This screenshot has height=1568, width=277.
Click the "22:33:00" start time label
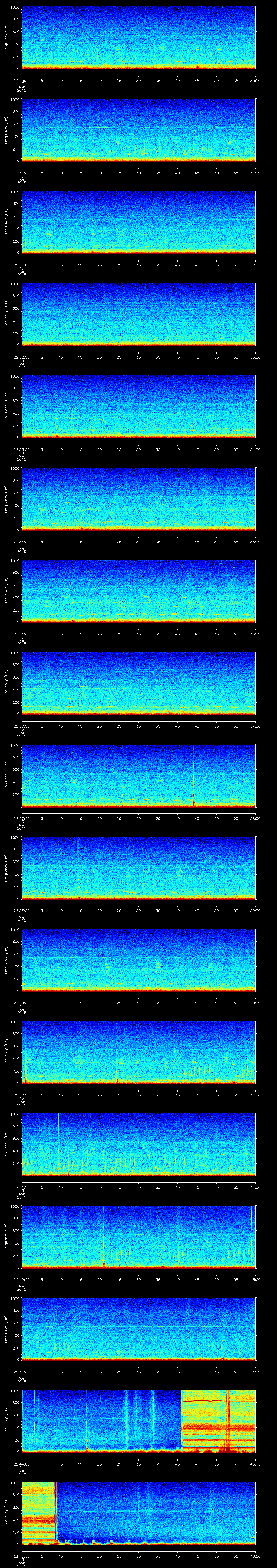click(21, 449)
